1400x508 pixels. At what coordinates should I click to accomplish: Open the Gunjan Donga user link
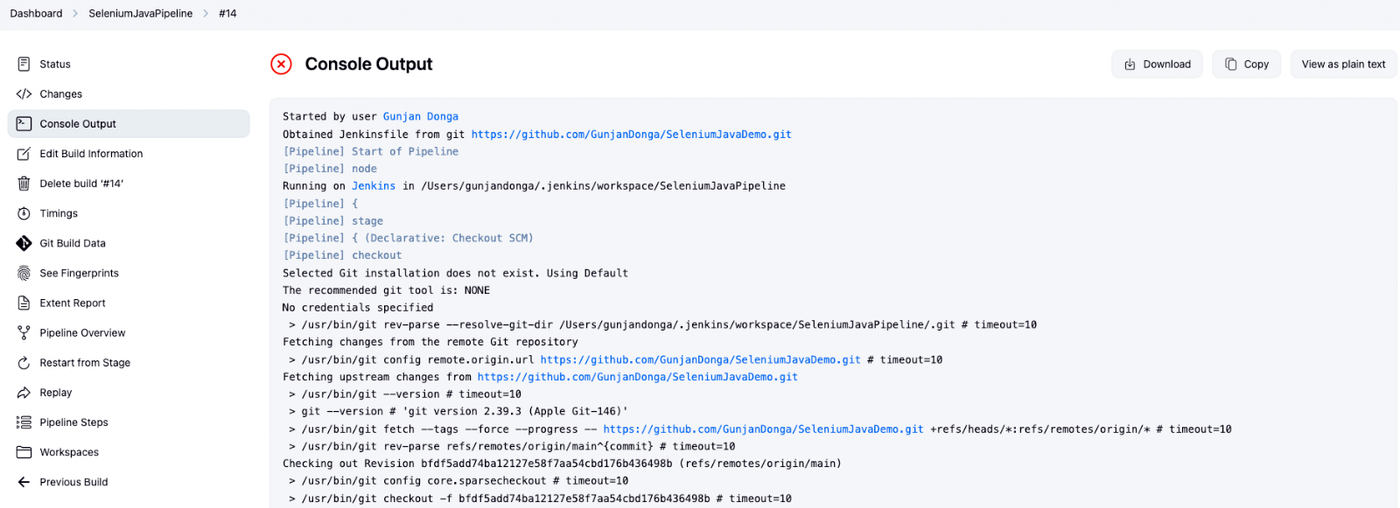[x=421, y=117]
